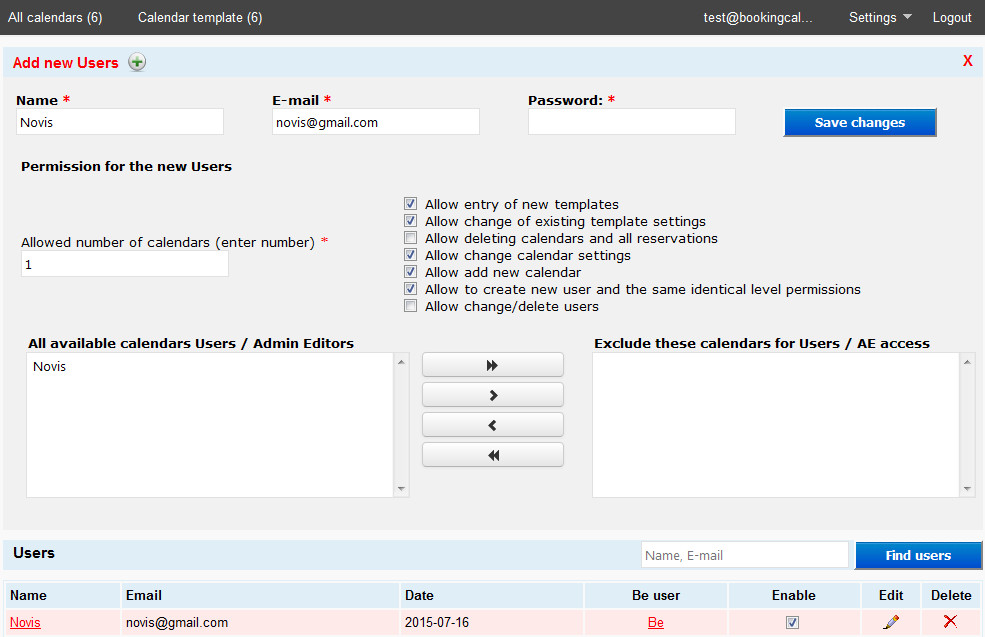985x637 pixels.
Task: Close the Add new Users panel with red X
Action: (x=967, y=61)
